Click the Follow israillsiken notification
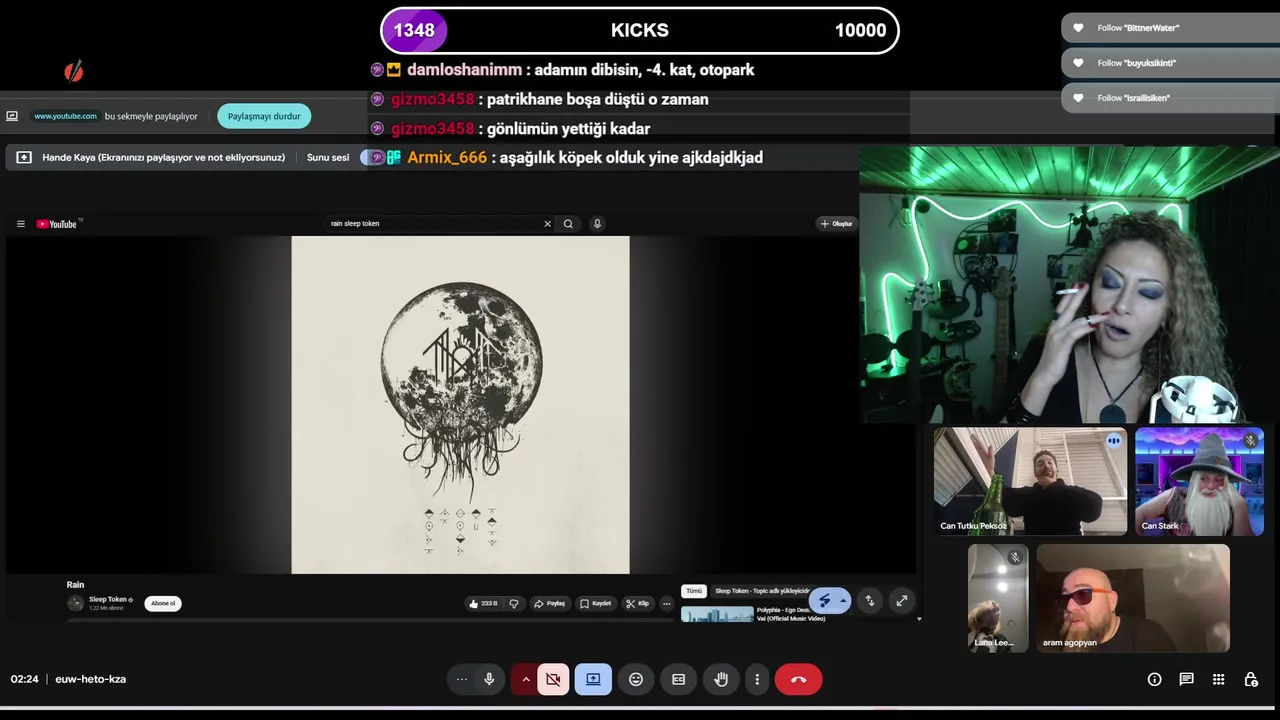This screenshot has height=720, width=1280. click(x=1170, y=98)
